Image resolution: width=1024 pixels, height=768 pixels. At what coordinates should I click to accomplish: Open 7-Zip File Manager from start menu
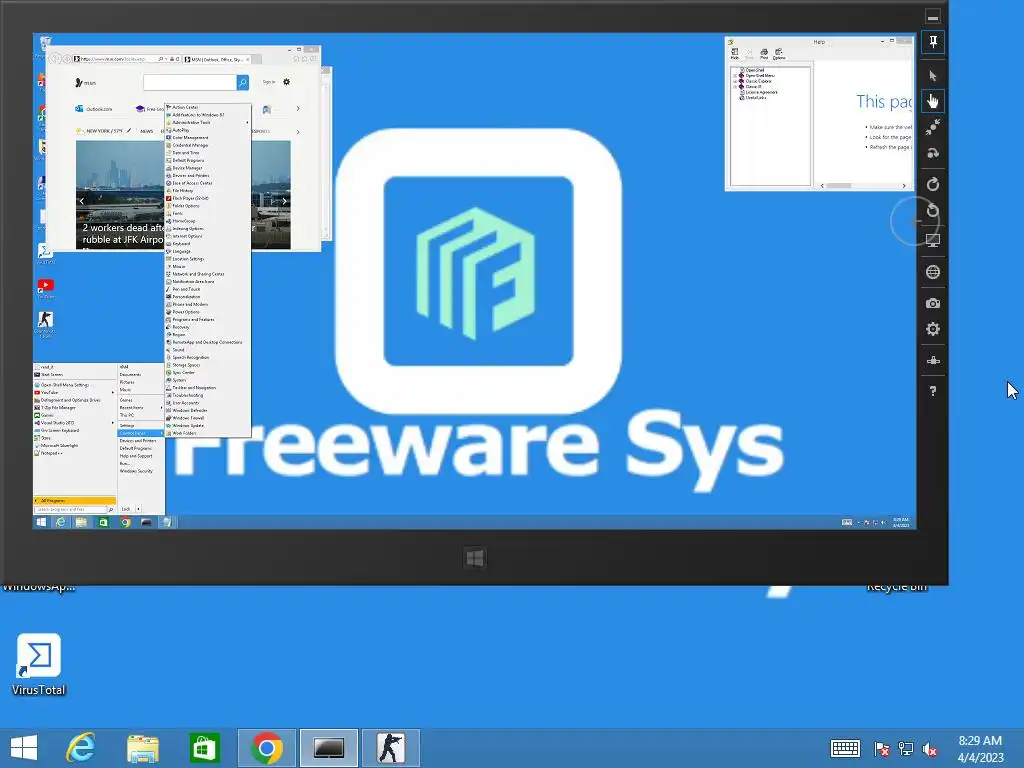74,408
